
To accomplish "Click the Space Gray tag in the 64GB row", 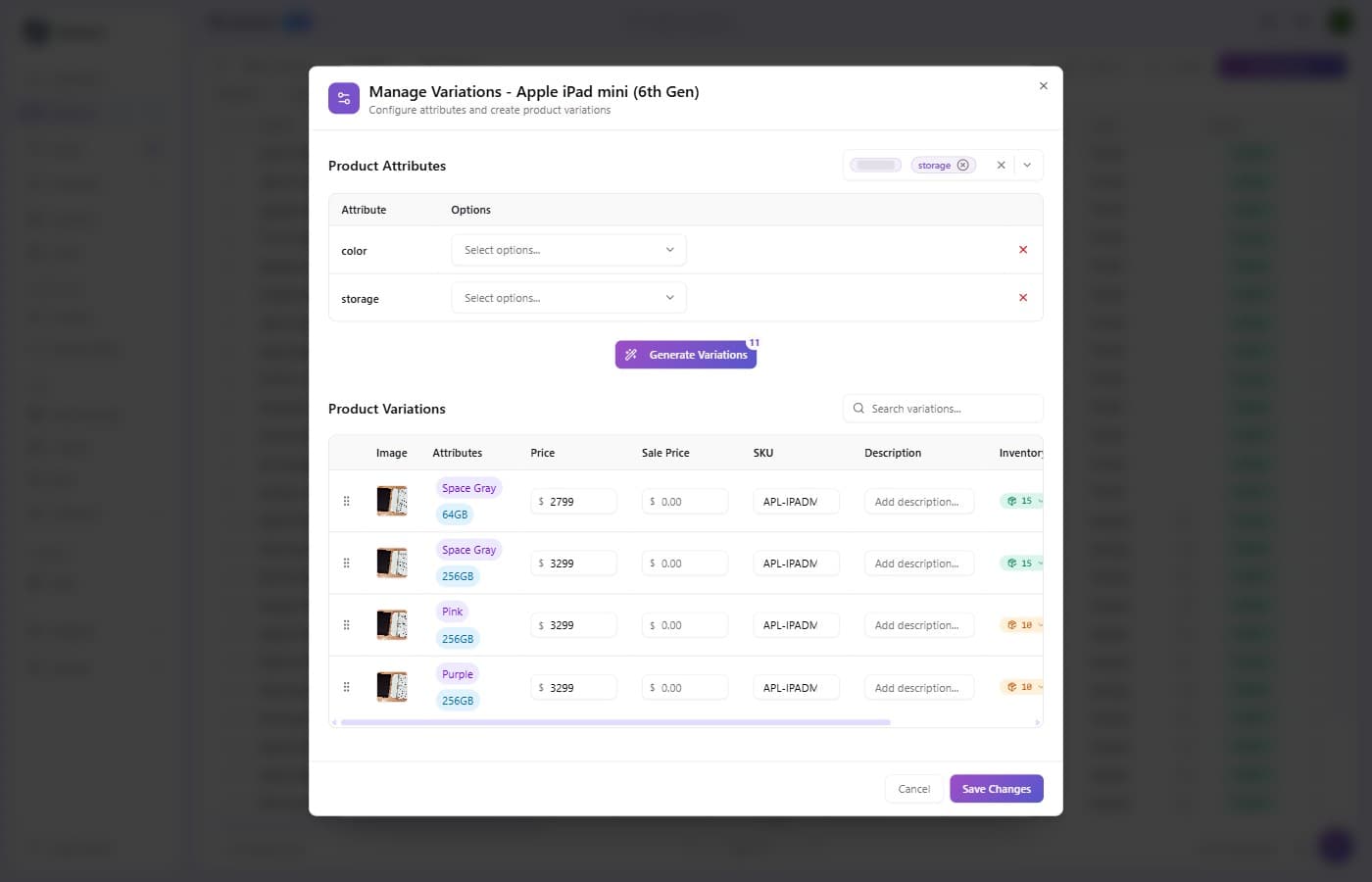I will pyautogui.click(x=468, y=488).
